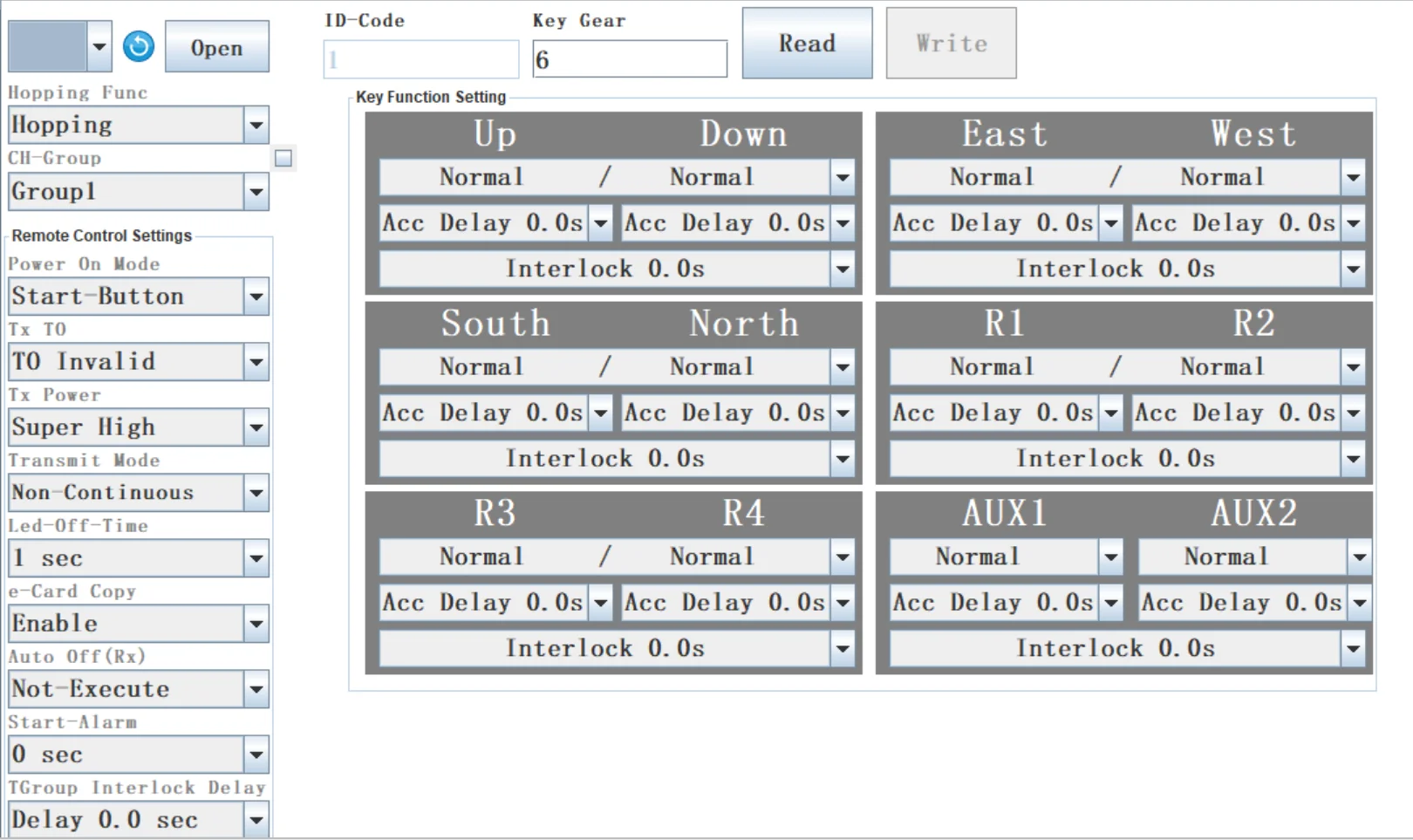Change Tx Power from Super High
The width and height of the screenshot is (1413, 840).
tap(139, 427)
